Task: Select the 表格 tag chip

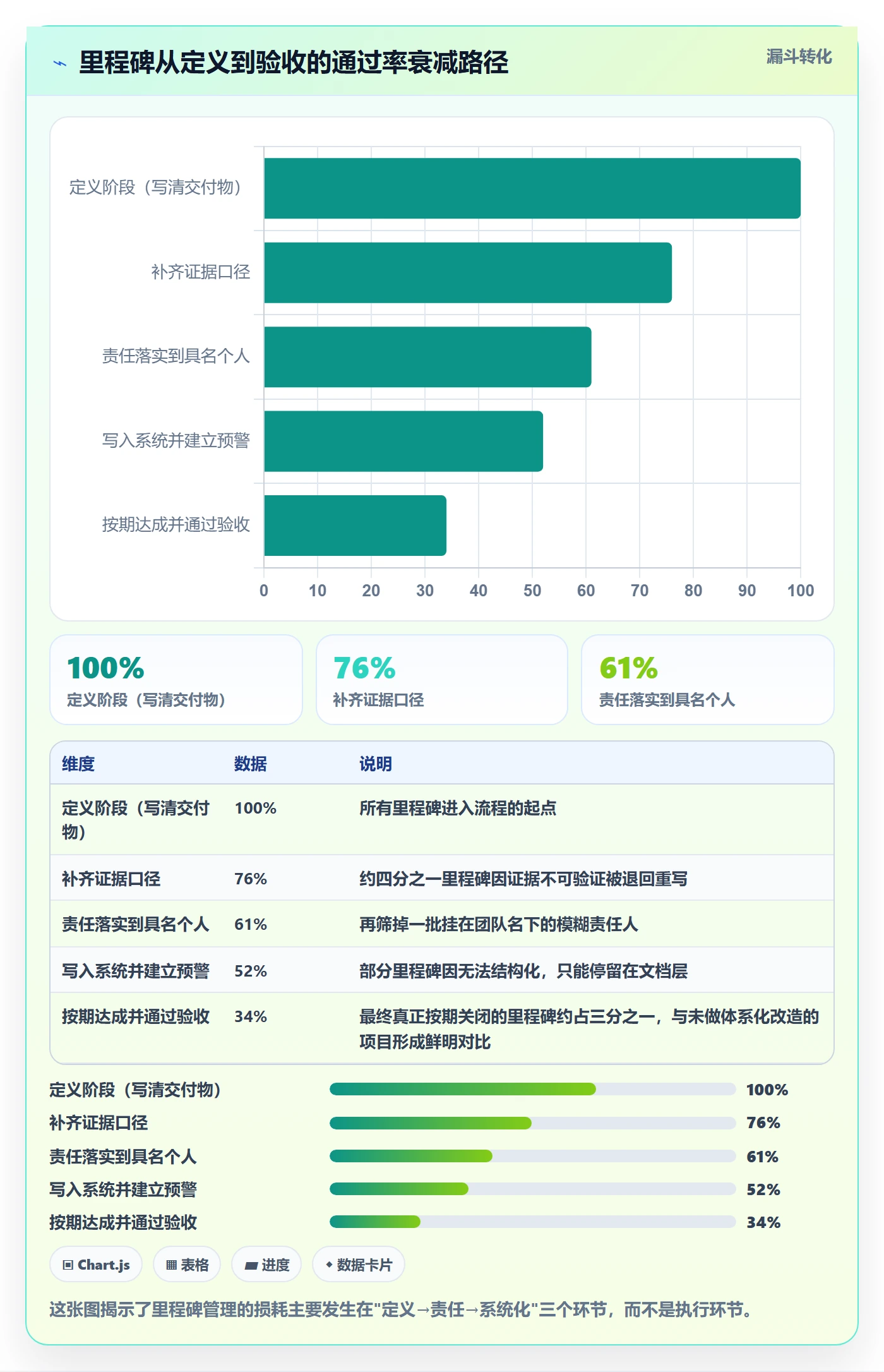Action: click(x=187, y=1265)
